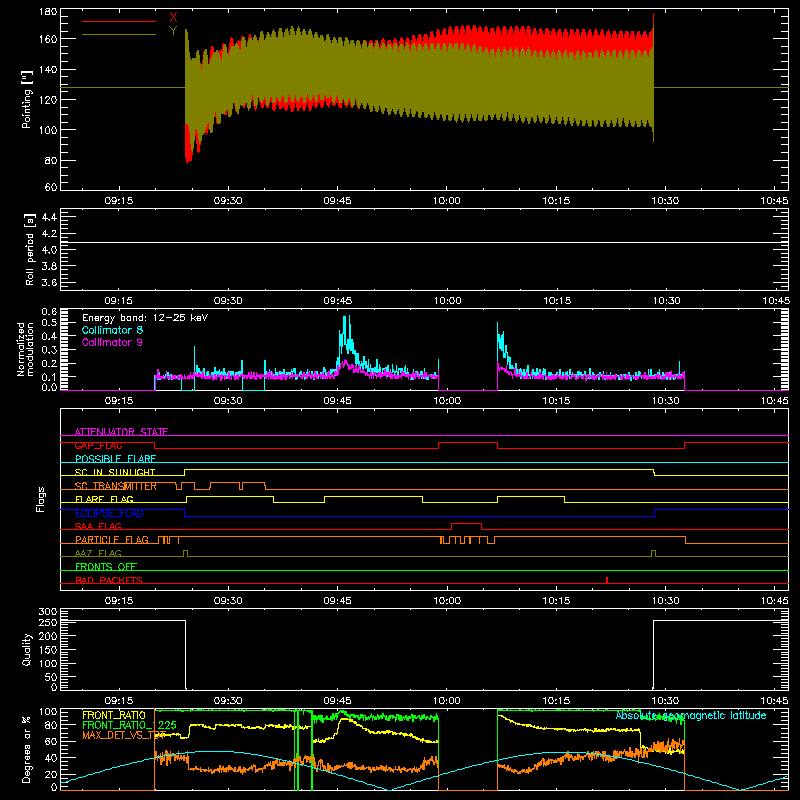The height and width of the screenshot is (800, 800).
Task: Click the 10:30 time label under Quality plot
Action: click(x=665, y=701)
